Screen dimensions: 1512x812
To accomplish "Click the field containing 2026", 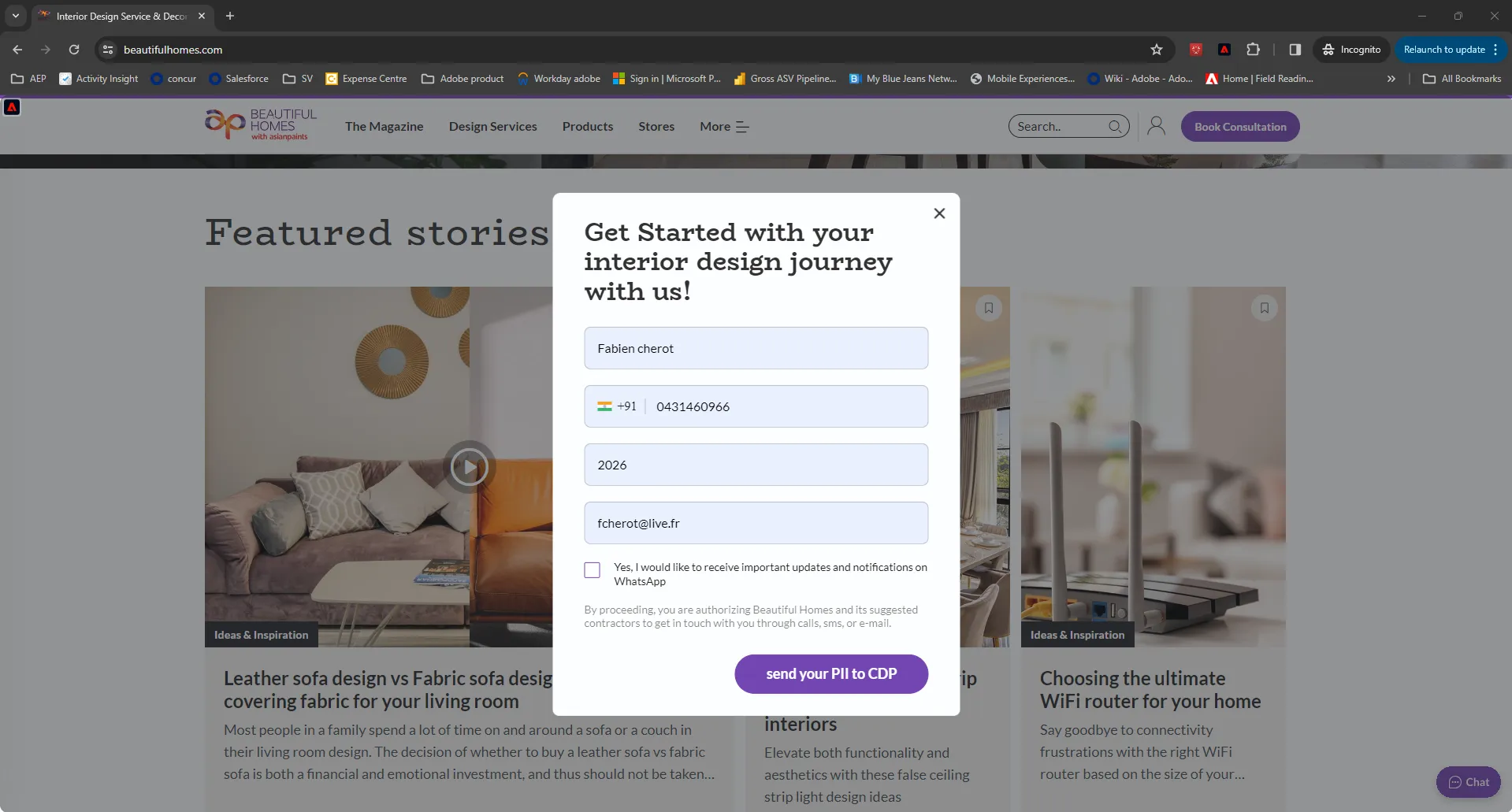I will click(756, 465).
